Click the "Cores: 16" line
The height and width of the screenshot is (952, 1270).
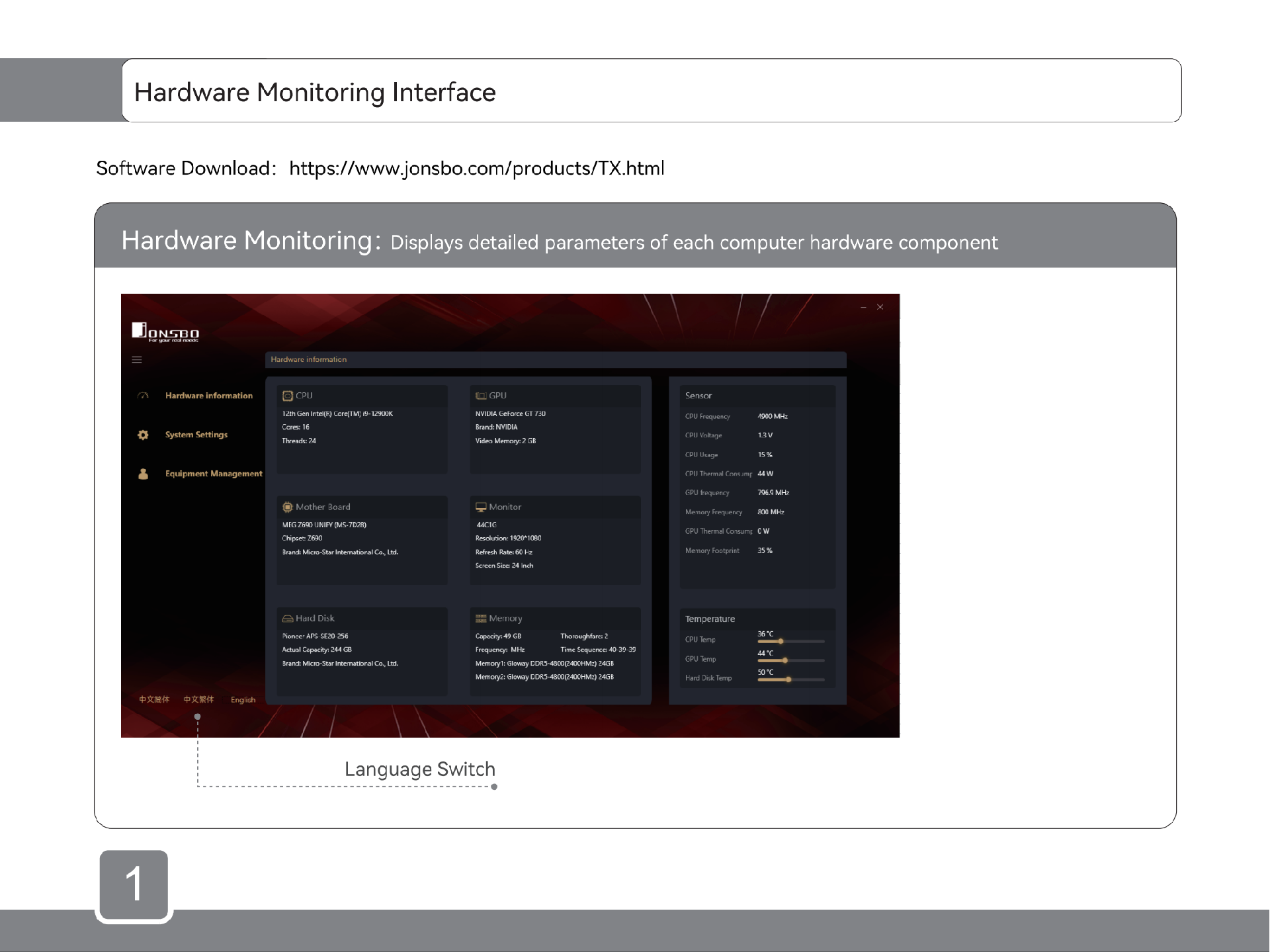pos(296,427)
